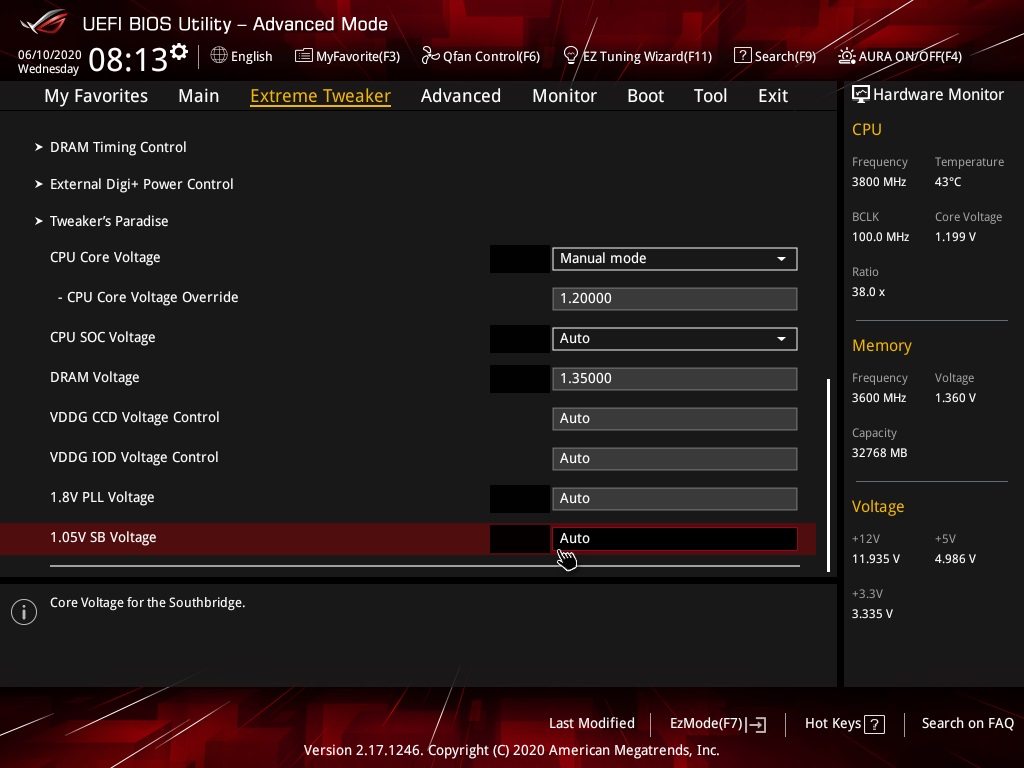Toggle AURA ON/OFF light icon
The height and width of the screenshot is (768, 1024).
[x=846, y=56]
